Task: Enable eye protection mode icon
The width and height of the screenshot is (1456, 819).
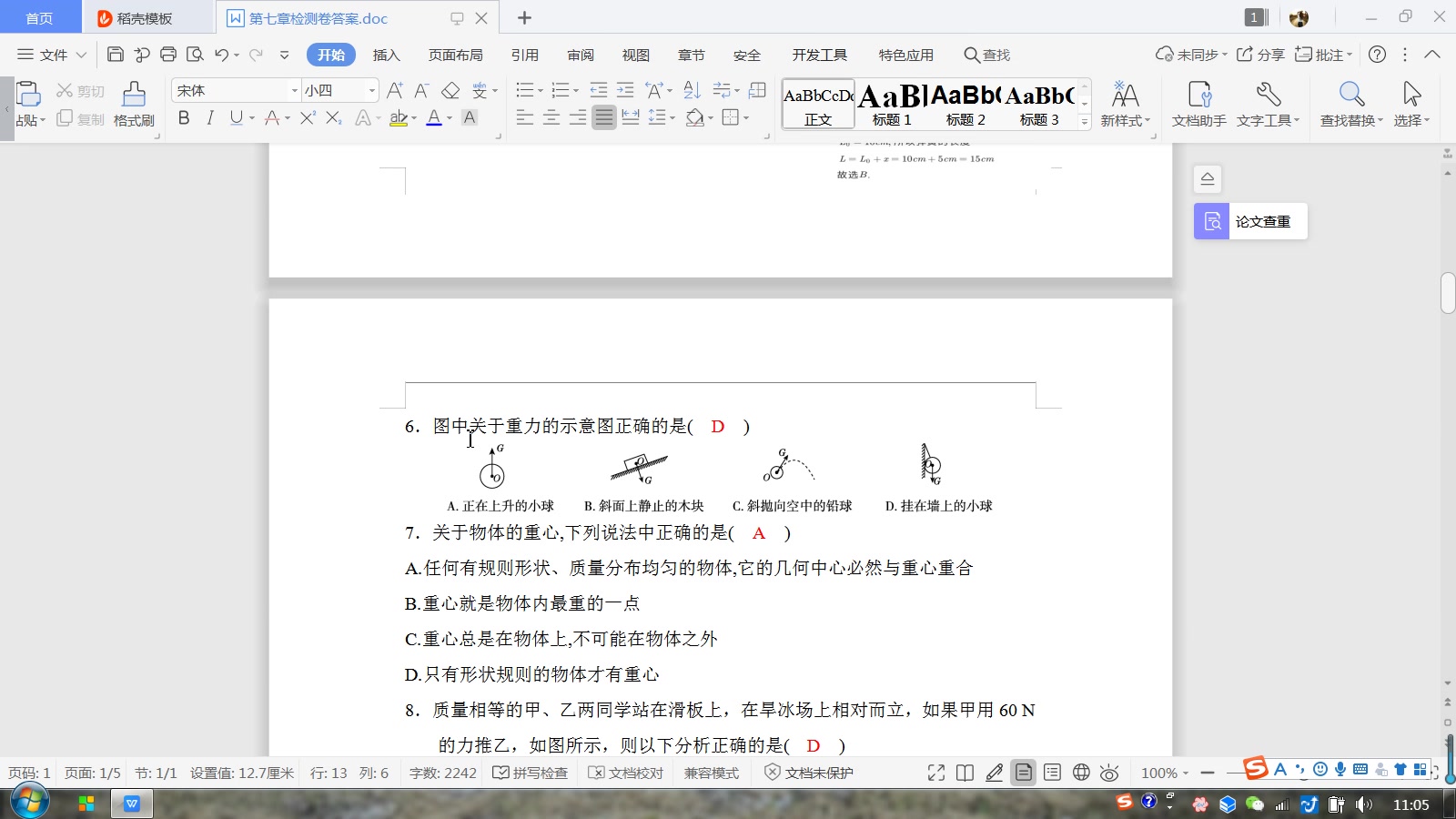Action: pyautogui.click(x=1109, y=773)
